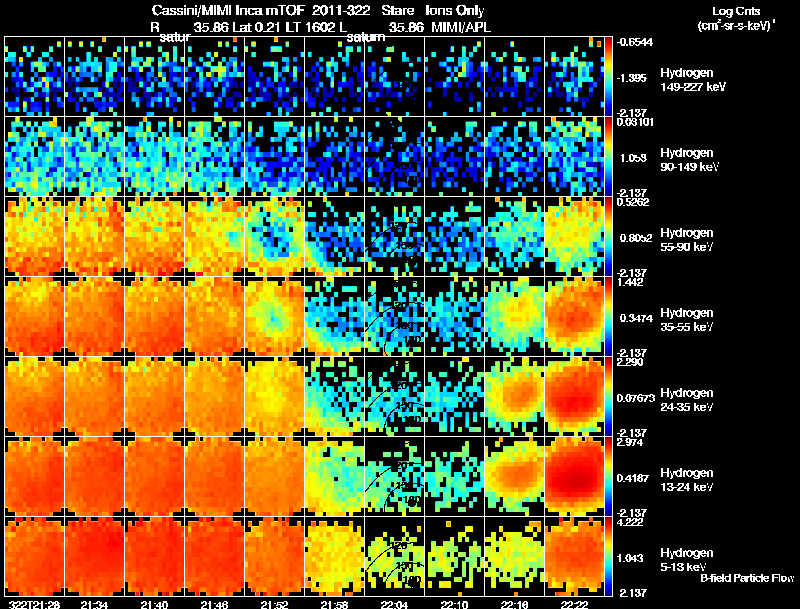This screenshot has width=800, height=609.
Task: Click the 'Log Cnts' legend title
Action: point(736,11)
